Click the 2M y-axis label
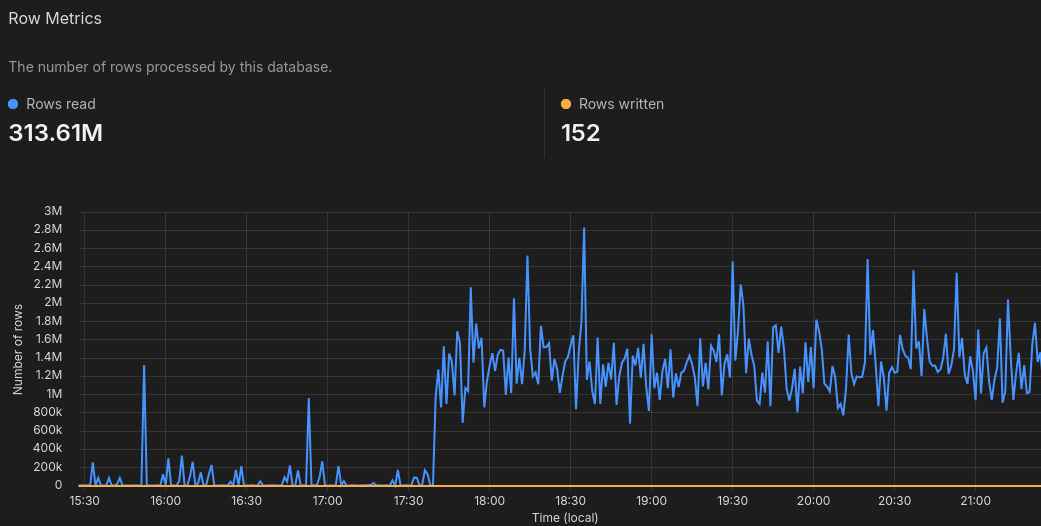 [53, 302]
